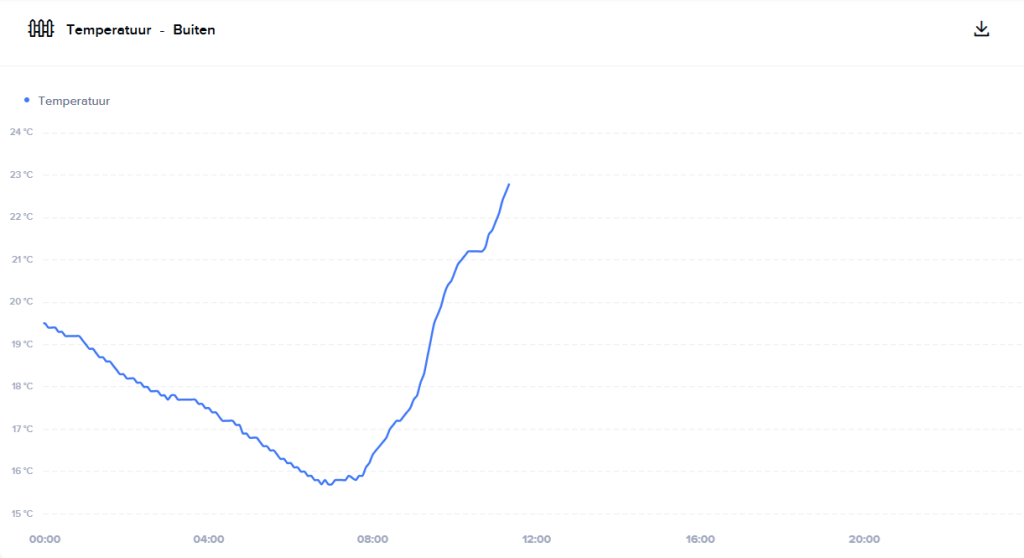Click the 15 °C y-axis label
This screenshot has height=558, width=1024.
click(x=21, y=514)
